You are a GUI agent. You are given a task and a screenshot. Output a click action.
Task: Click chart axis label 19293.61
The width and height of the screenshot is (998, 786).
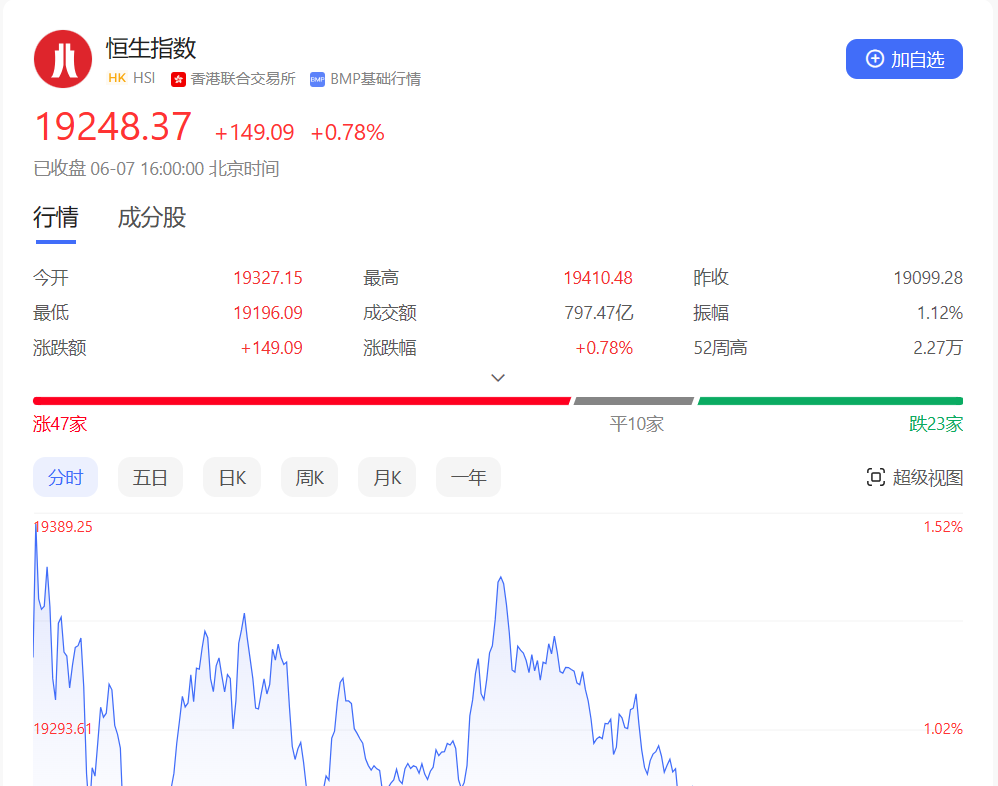point(63,729)
